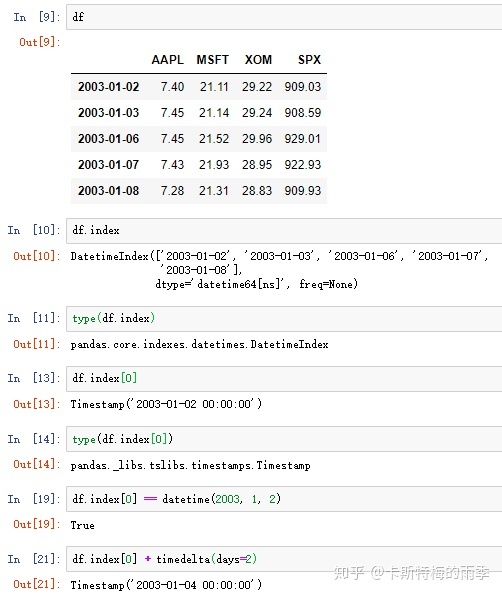This screenshot has width=502, height=595.
Task: Click row index 2003-01-02 in table
Action: pos(109,87)
